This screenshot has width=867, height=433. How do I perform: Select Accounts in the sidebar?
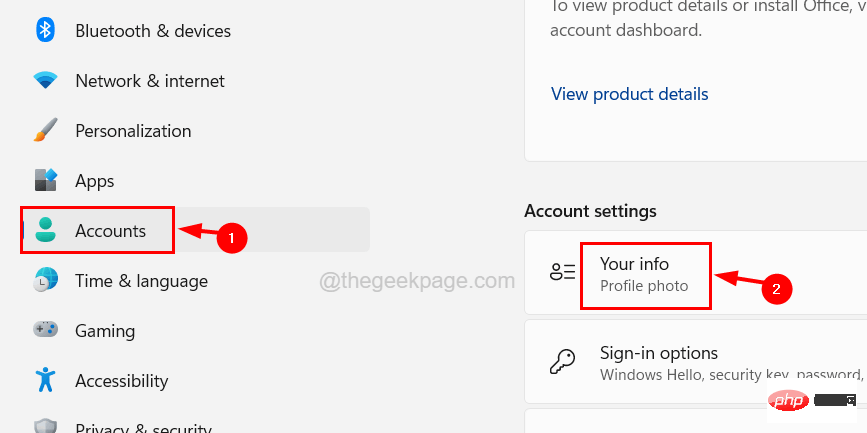pos(196,230)
